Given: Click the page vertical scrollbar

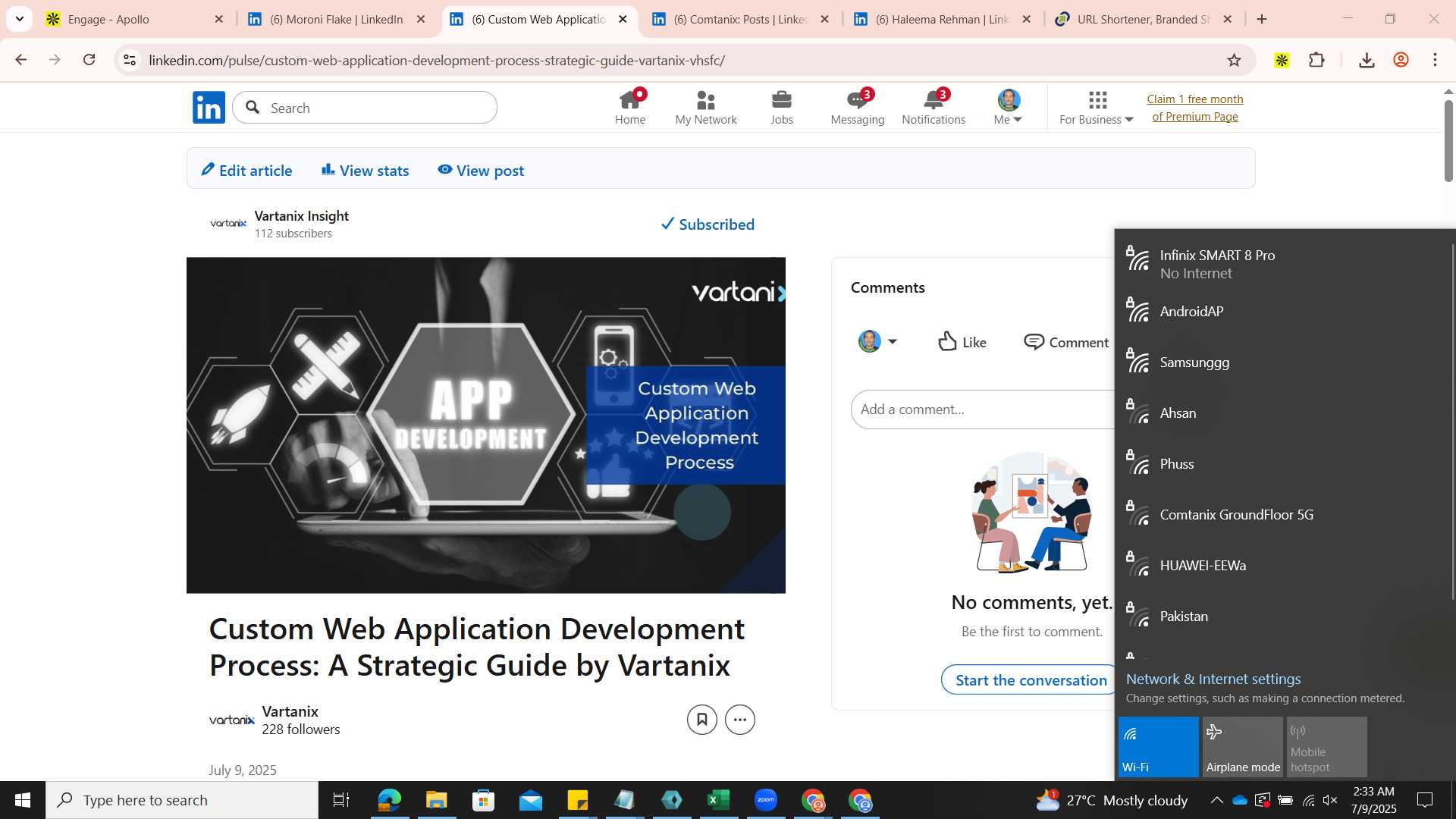Looking at the screenshot, I should (1448, 141).
